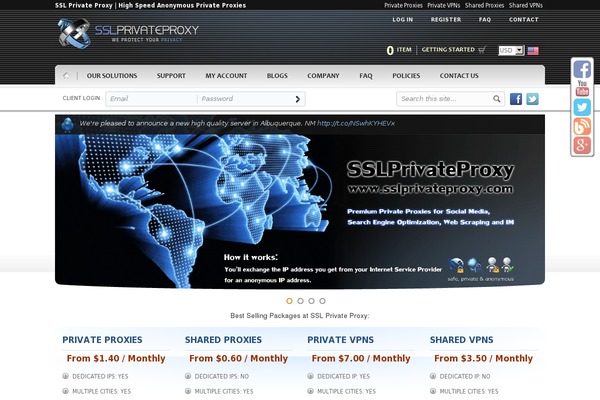Image resolution: width=600 pixels, height=400 pixels.
Task: Click the SSLPrivateProxy logo
Action: click(128, 33)
